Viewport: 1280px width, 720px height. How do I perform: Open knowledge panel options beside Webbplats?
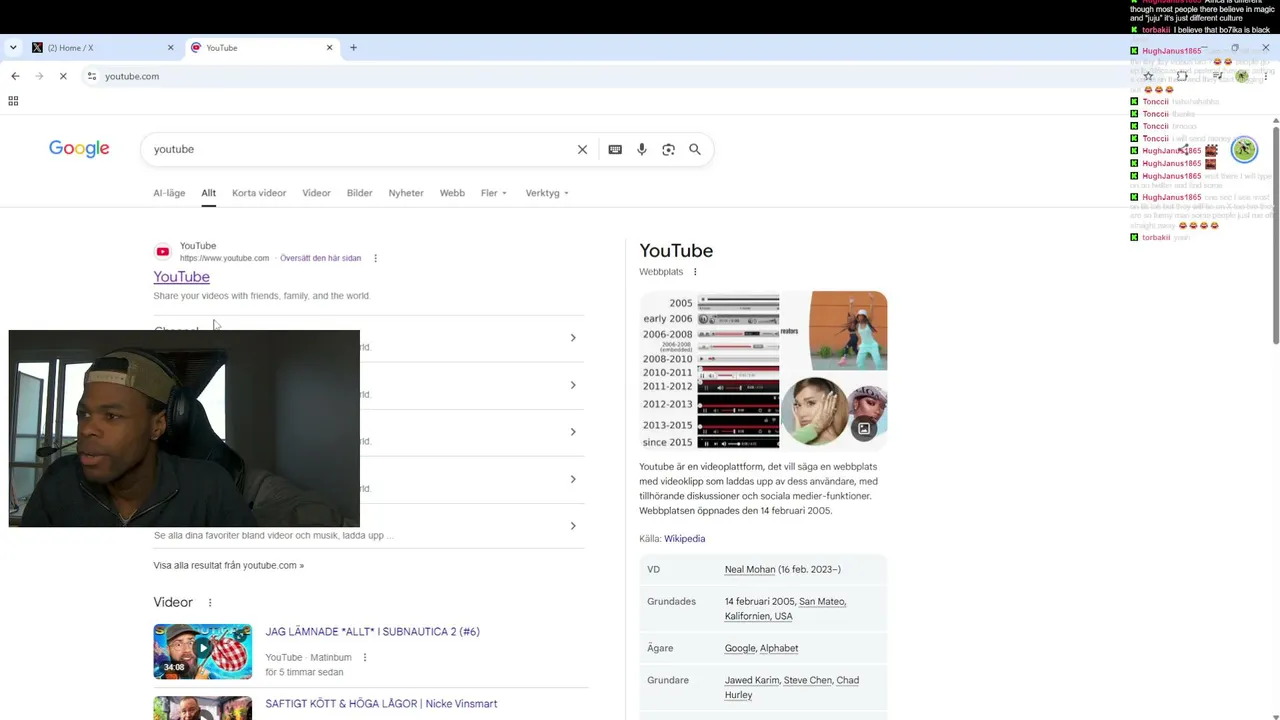[x=695, y=272]
